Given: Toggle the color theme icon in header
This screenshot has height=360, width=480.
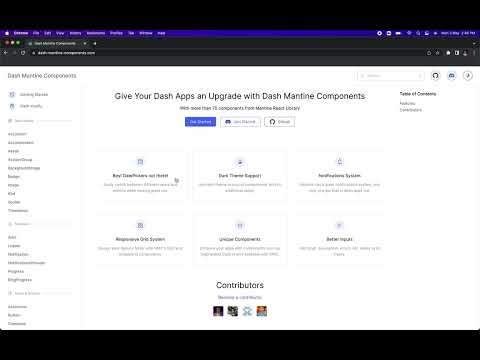Looking at the screenshot, I should 468,76.
